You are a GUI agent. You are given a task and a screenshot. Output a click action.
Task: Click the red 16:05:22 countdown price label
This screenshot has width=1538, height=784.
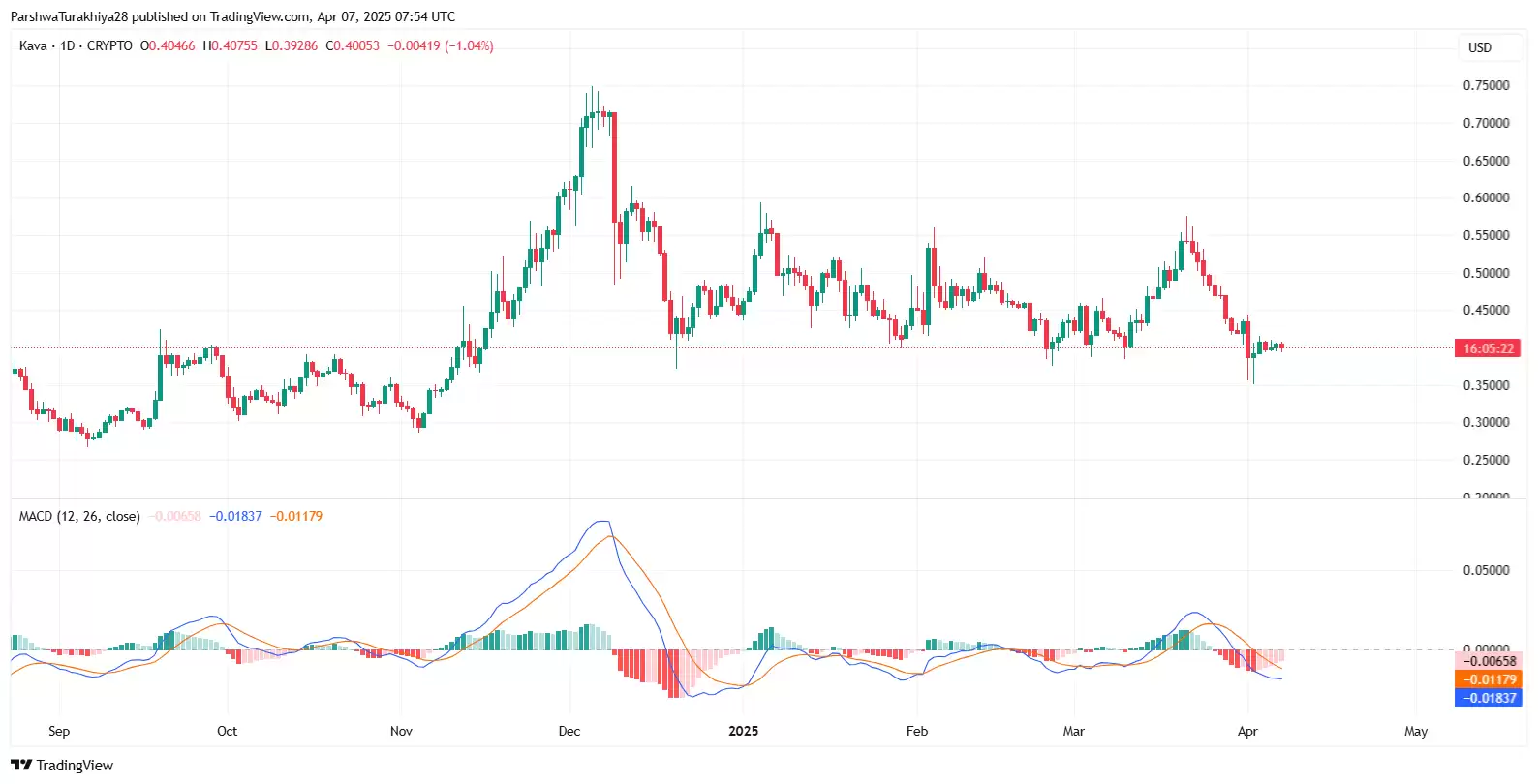1487,348
